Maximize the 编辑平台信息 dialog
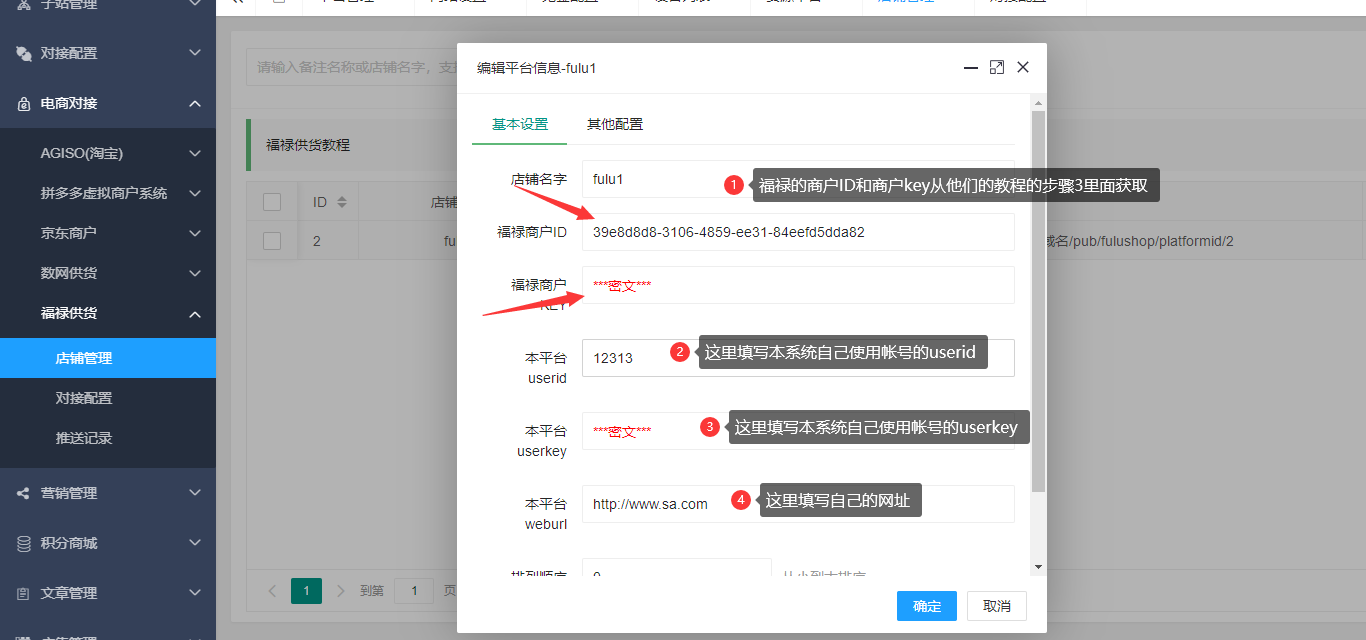 click(996, 67)
